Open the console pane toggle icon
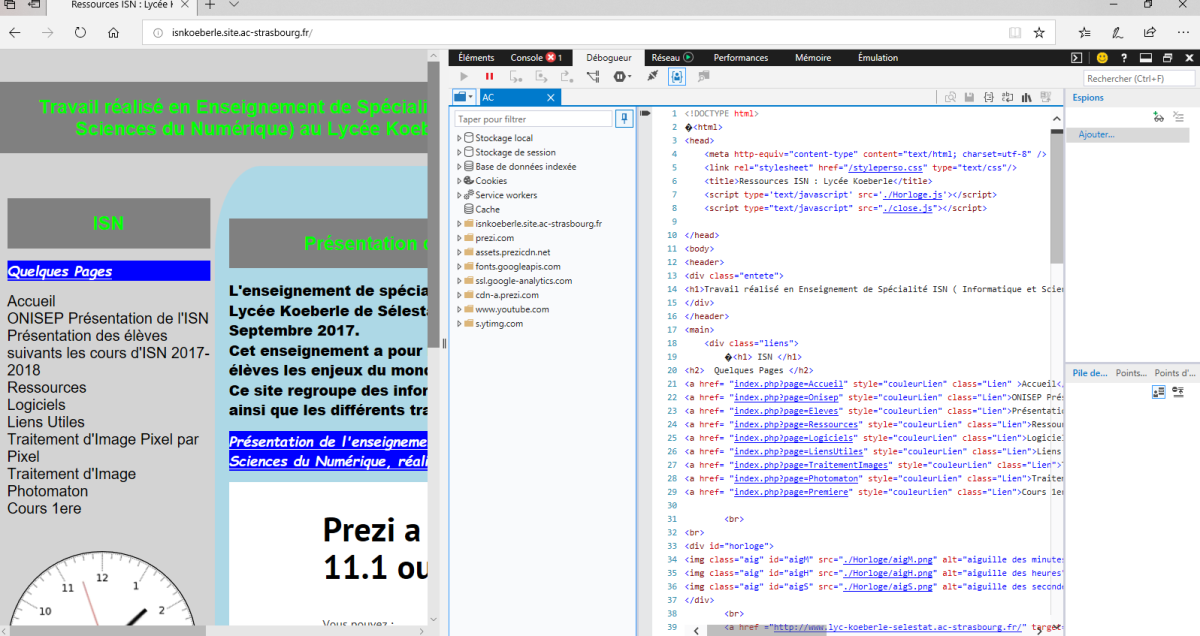 pos(1076,58)
